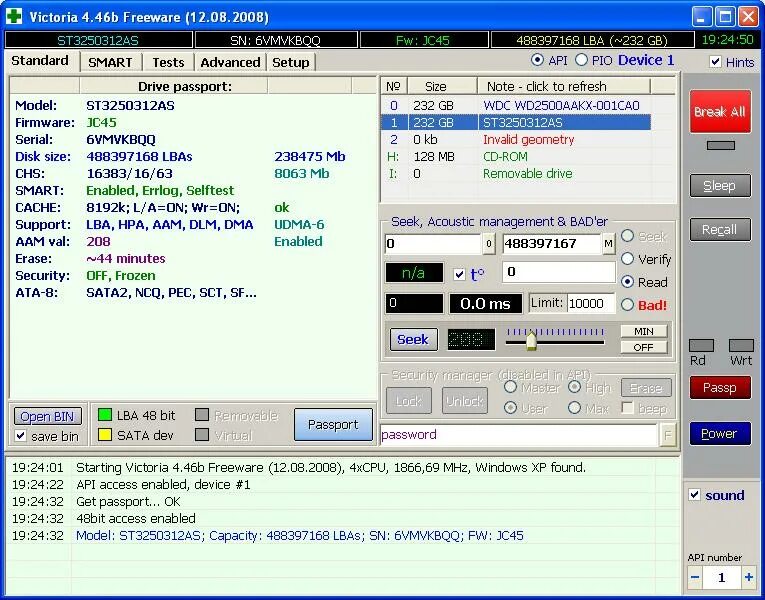Screen dimensions: 765x600
Task: Click the SN: 6VMVKBQQ status field
Action: point(276,40)
